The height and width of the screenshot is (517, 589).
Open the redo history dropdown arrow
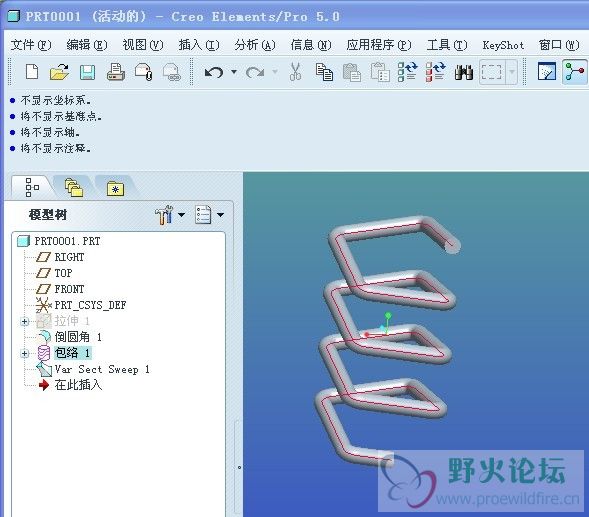pyautogui.click(x=275, y=71)
